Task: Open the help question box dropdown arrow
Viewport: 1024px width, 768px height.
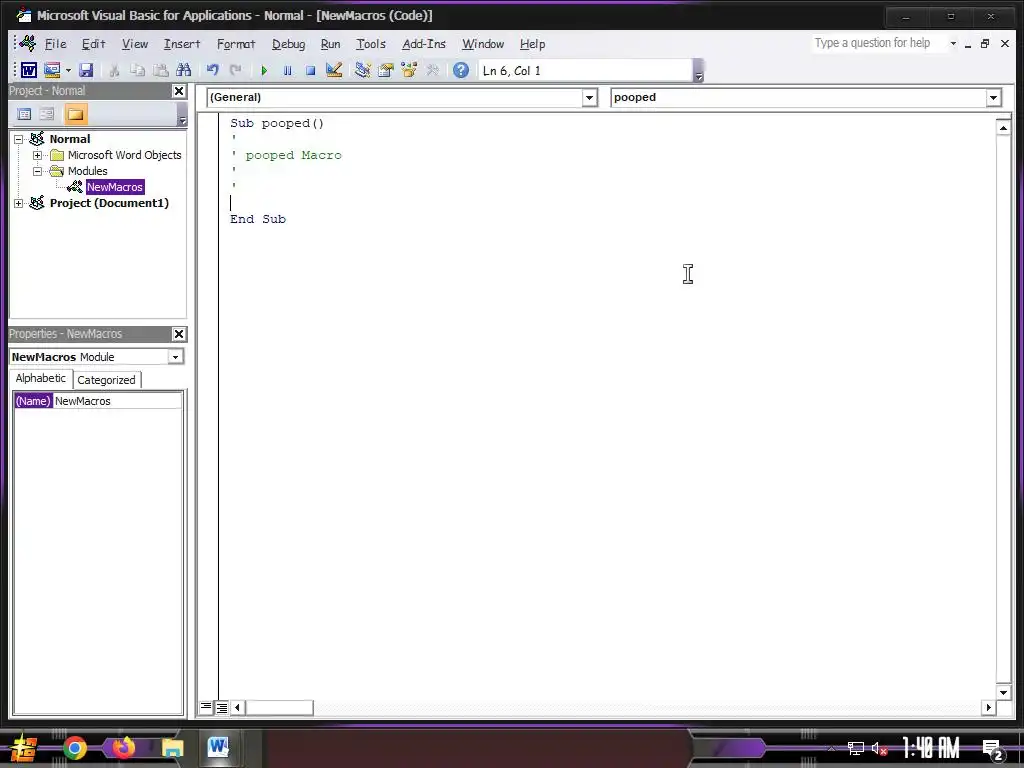Action: tap(953, 43)
